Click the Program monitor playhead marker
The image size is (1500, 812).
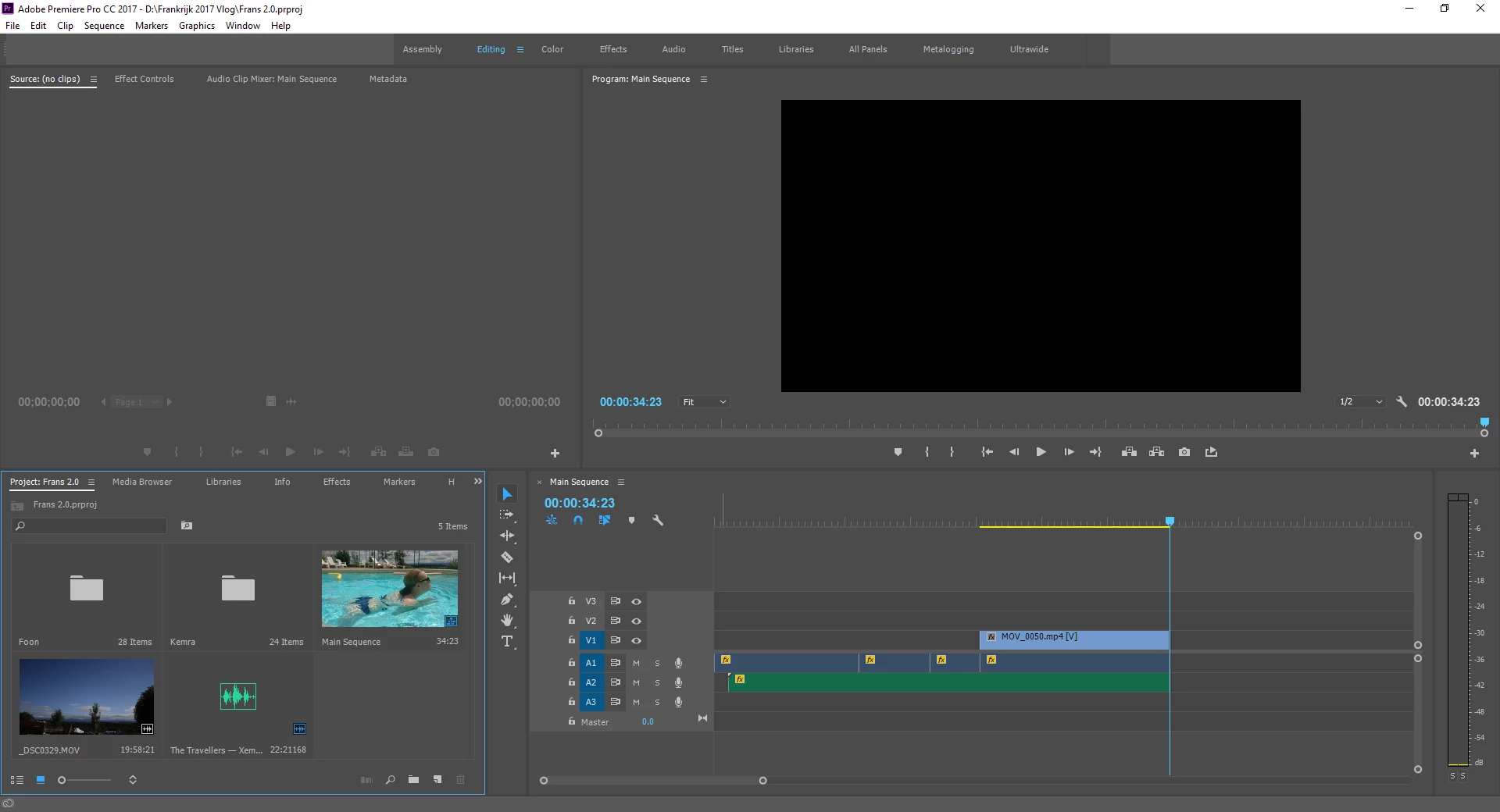click(1484, 422)
